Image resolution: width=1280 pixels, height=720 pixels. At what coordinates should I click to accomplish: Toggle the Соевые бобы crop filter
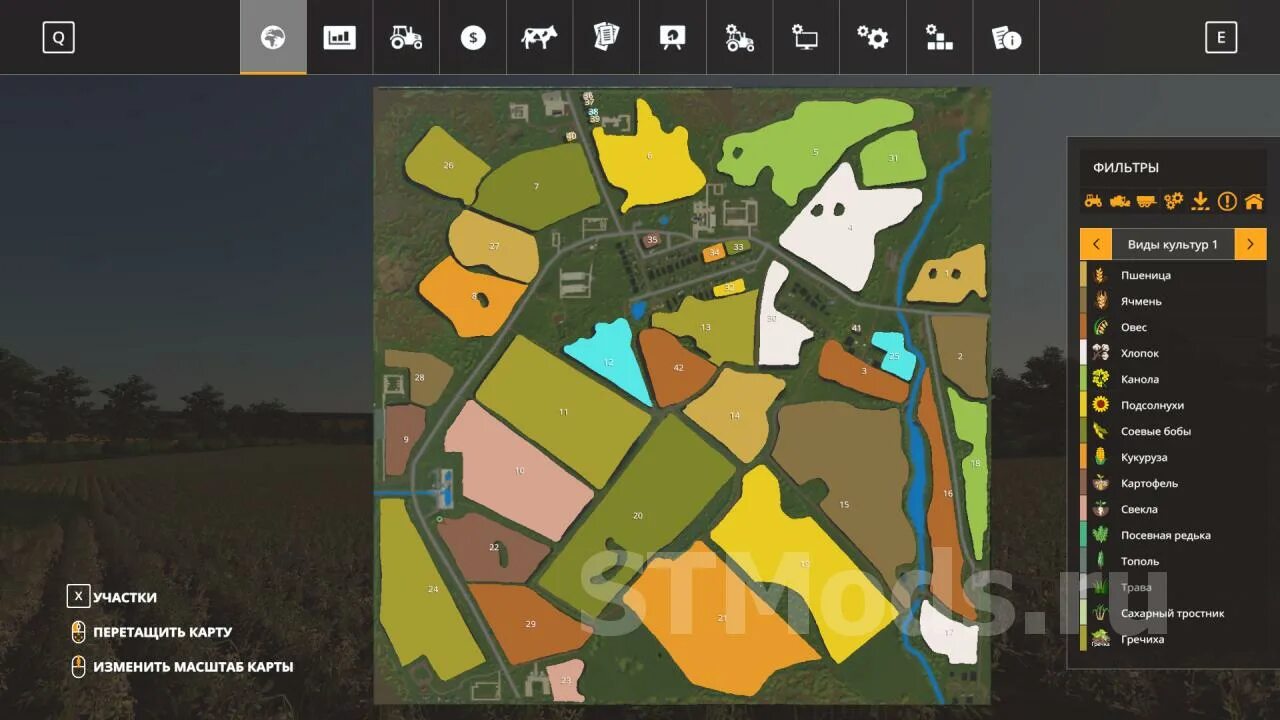click(1173, 431)
